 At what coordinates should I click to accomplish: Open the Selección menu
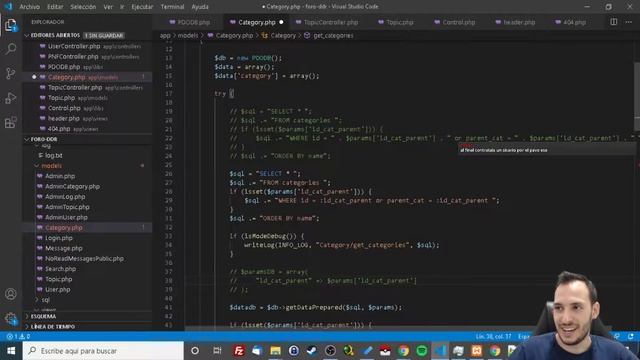click(83, 7)
